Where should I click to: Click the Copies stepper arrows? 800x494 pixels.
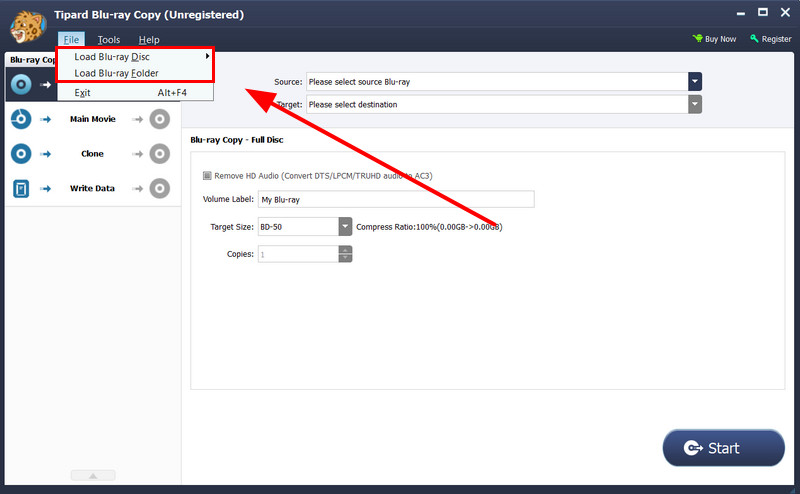tap(345, 254)
